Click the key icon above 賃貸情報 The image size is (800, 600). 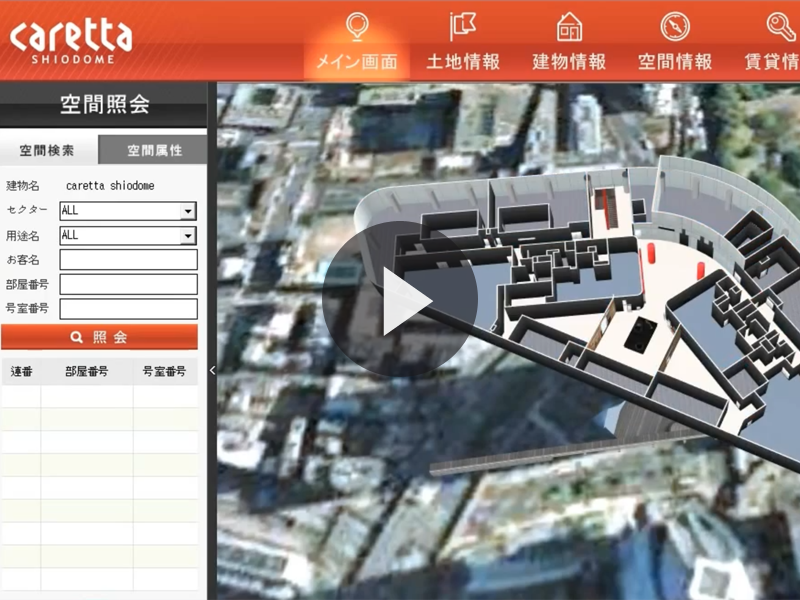781,27
